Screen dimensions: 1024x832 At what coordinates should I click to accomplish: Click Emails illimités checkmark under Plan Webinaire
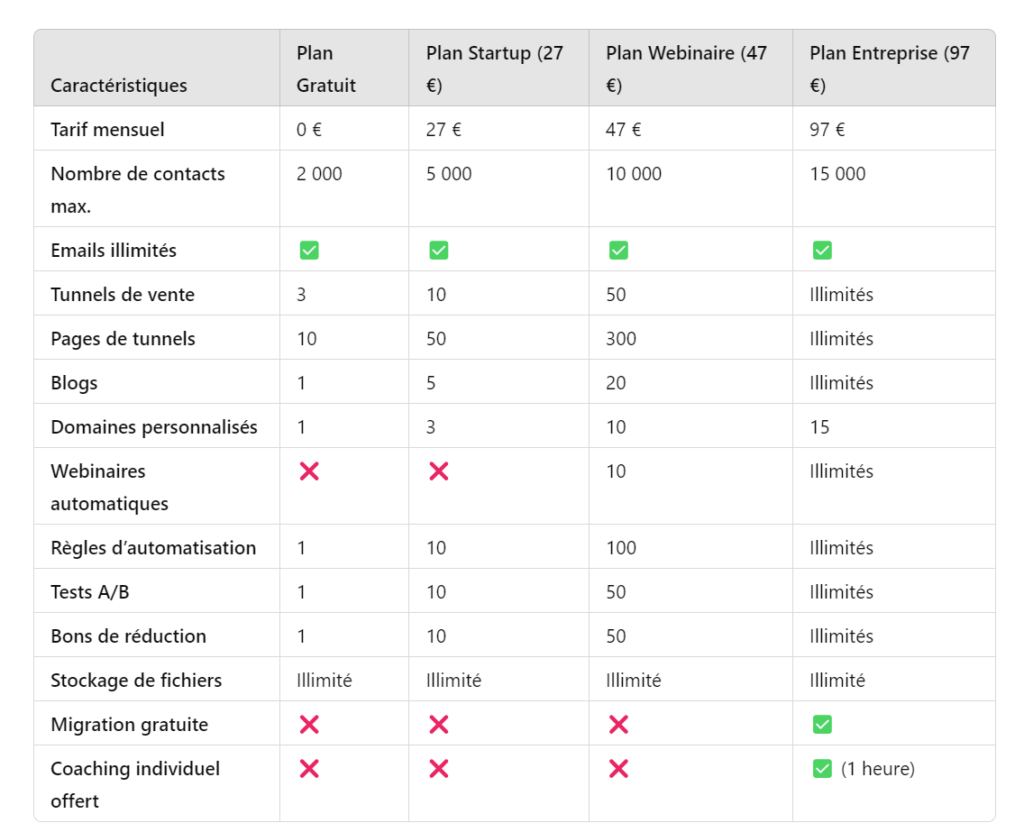tap(618, 250)
